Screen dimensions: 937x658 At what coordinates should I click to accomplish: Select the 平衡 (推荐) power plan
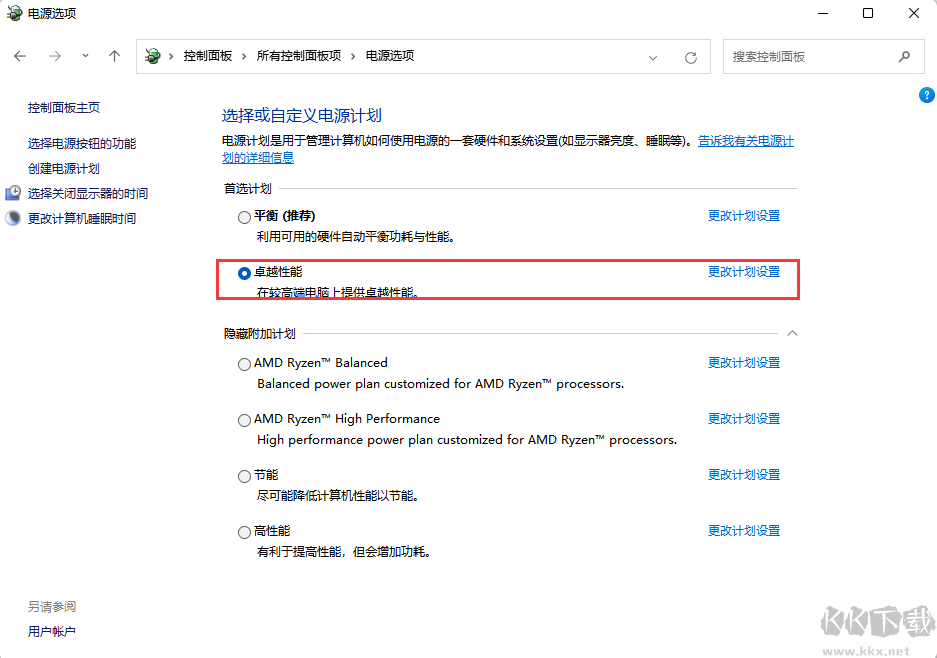pyautogui.click(x=244, y=217)
